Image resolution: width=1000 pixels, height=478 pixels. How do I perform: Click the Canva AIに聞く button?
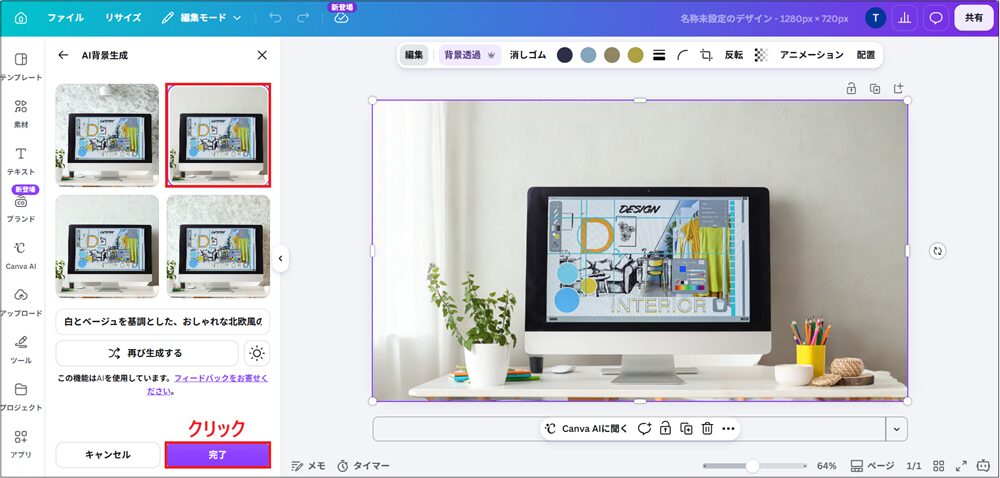587,429
